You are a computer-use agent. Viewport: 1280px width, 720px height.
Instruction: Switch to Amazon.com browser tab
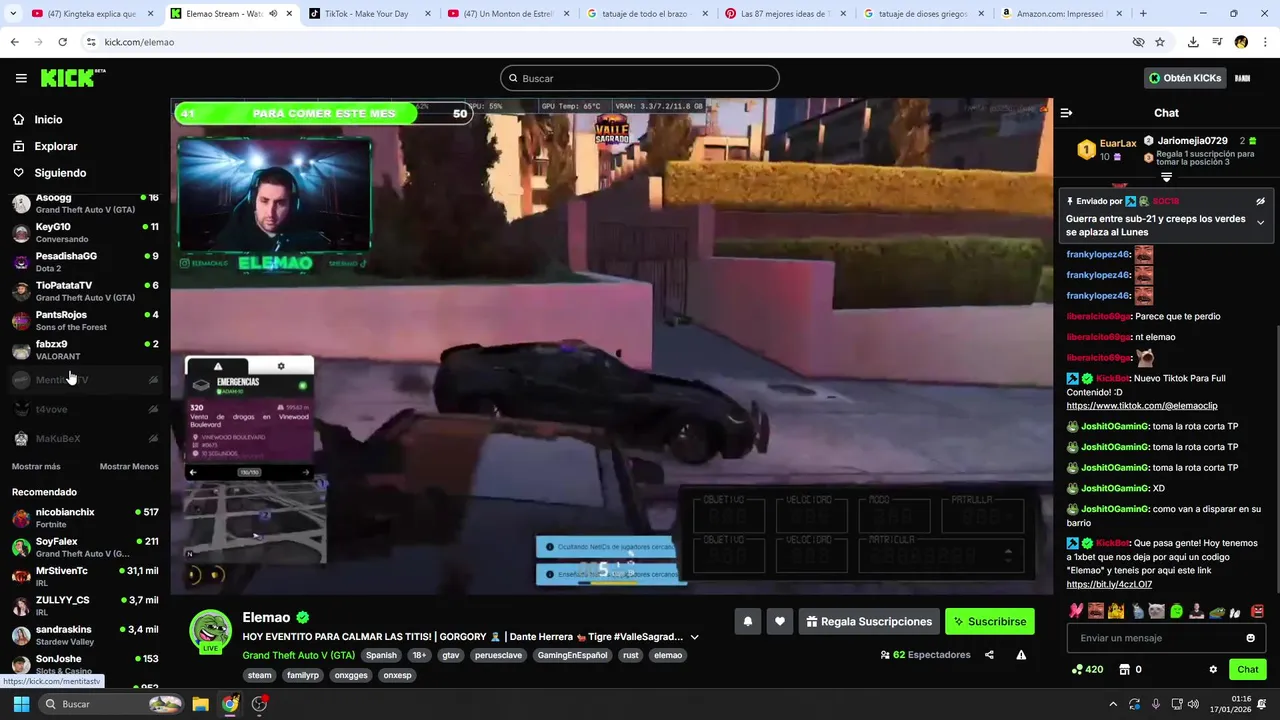coord(1060,14)
